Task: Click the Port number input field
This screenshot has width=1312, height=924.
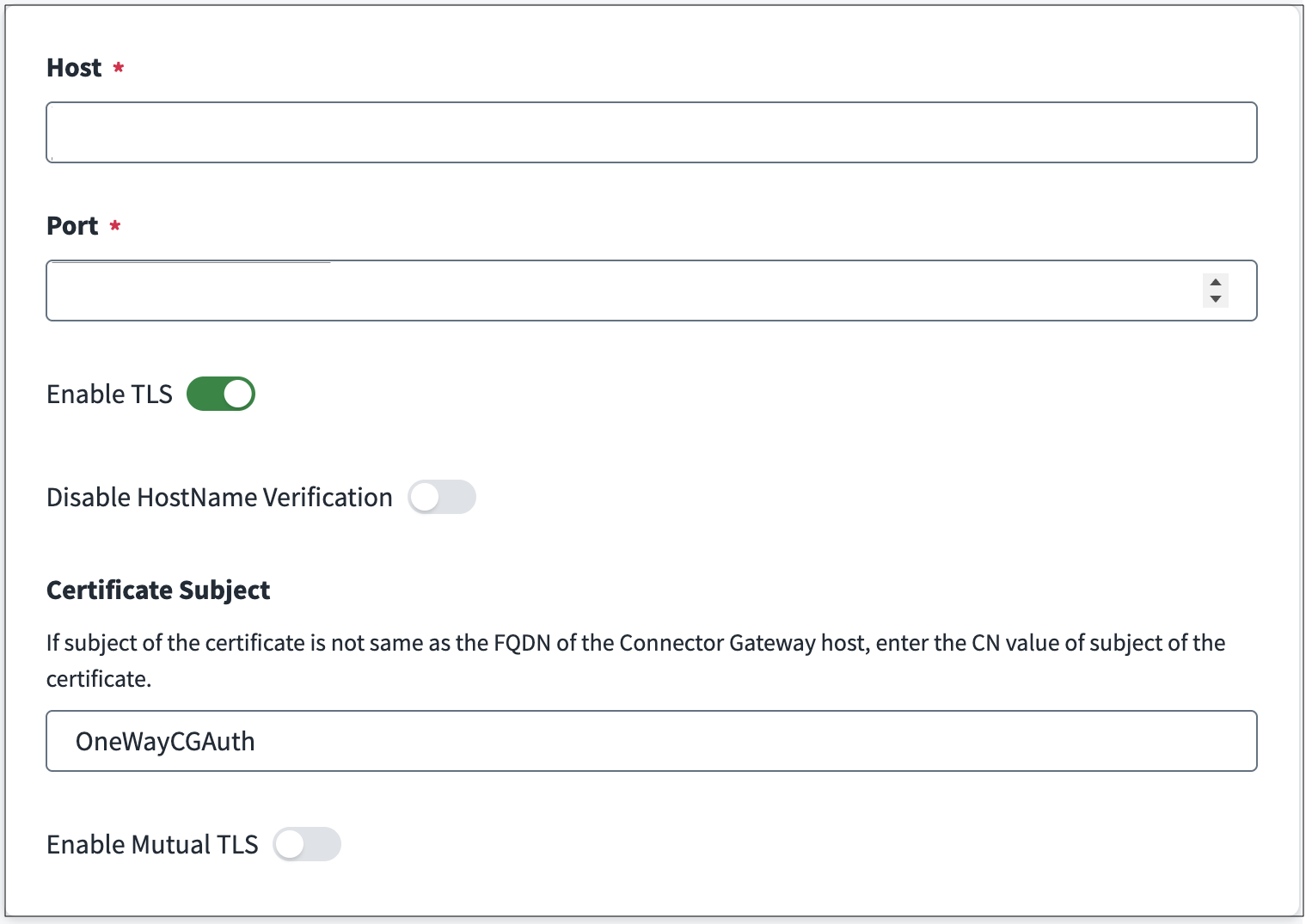Action: tap(619, 291)
